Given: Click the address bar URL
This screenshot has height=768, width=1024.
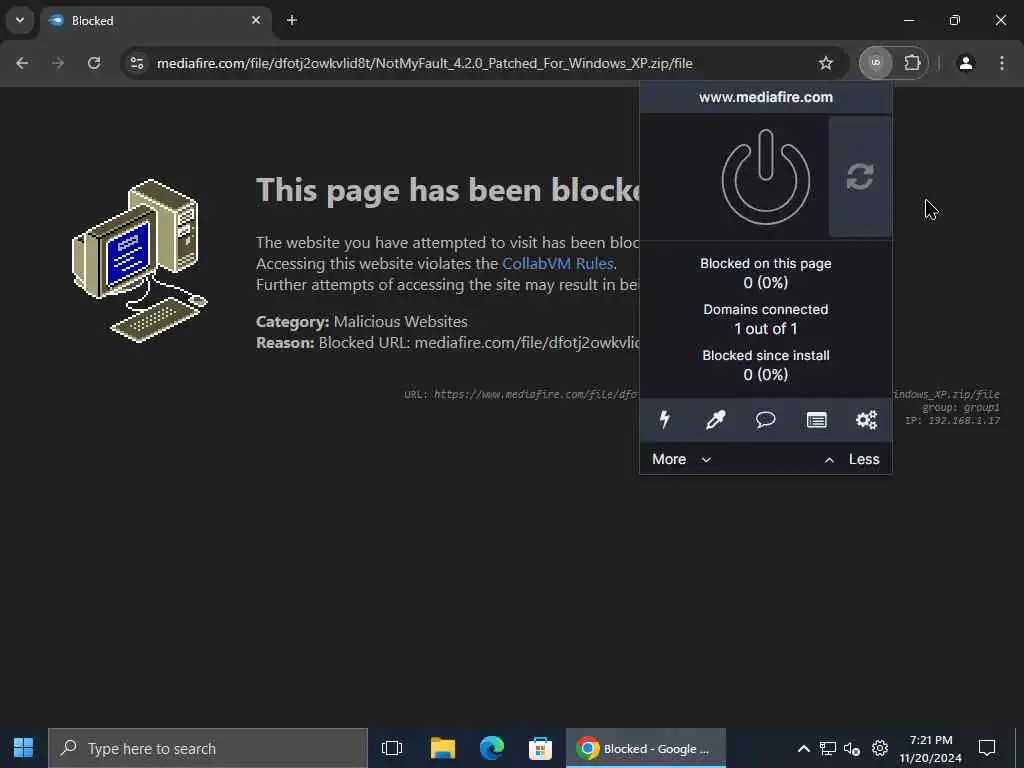Looking at the screenshot, I should (x=424, y=63).
